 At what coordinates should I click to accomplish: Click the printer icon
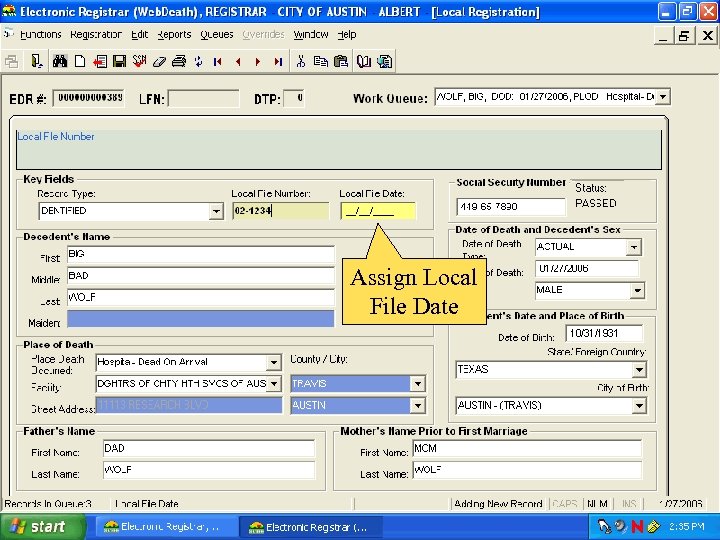coord(179,61)
